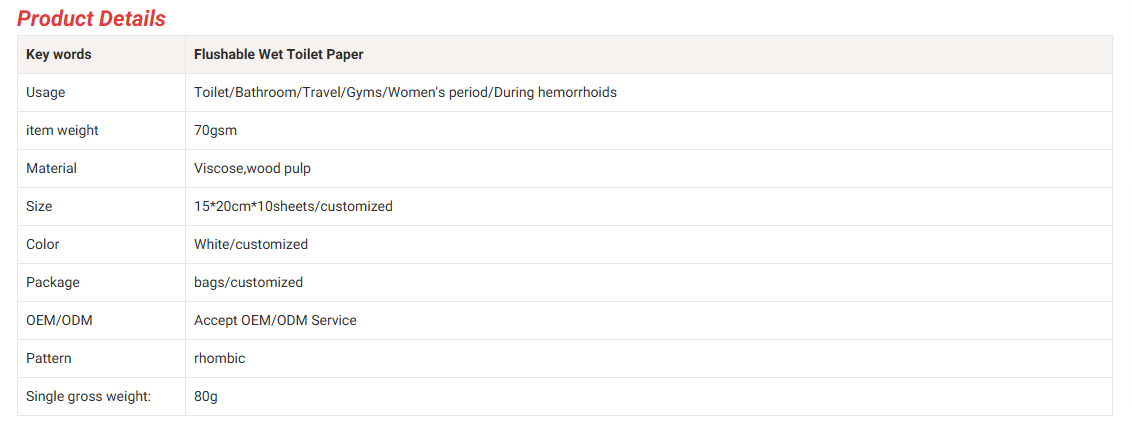
Task: Click the 80g gross weight value
Action: [206, 397]
